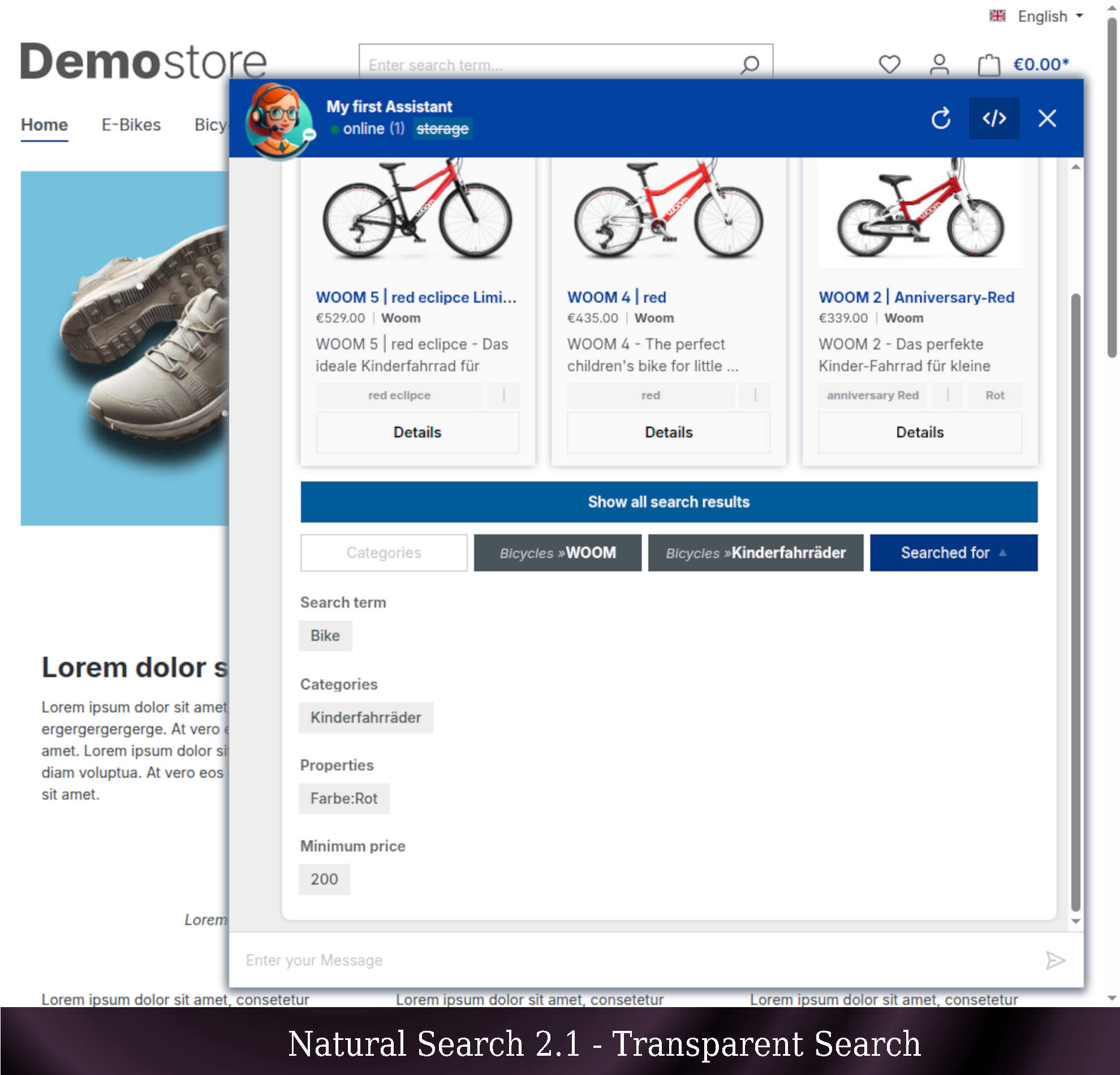Toggle the strikethrough storage badge

click(442, 128)
